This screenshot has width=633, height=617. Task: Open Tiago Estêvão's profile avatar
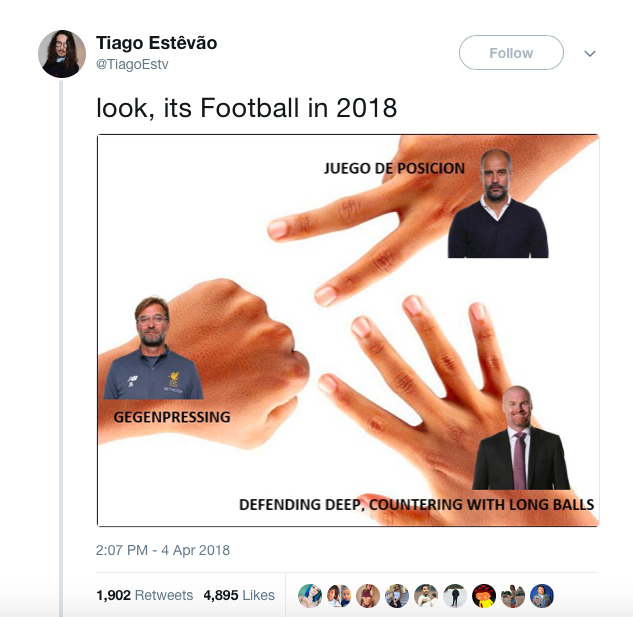[62, 54]
